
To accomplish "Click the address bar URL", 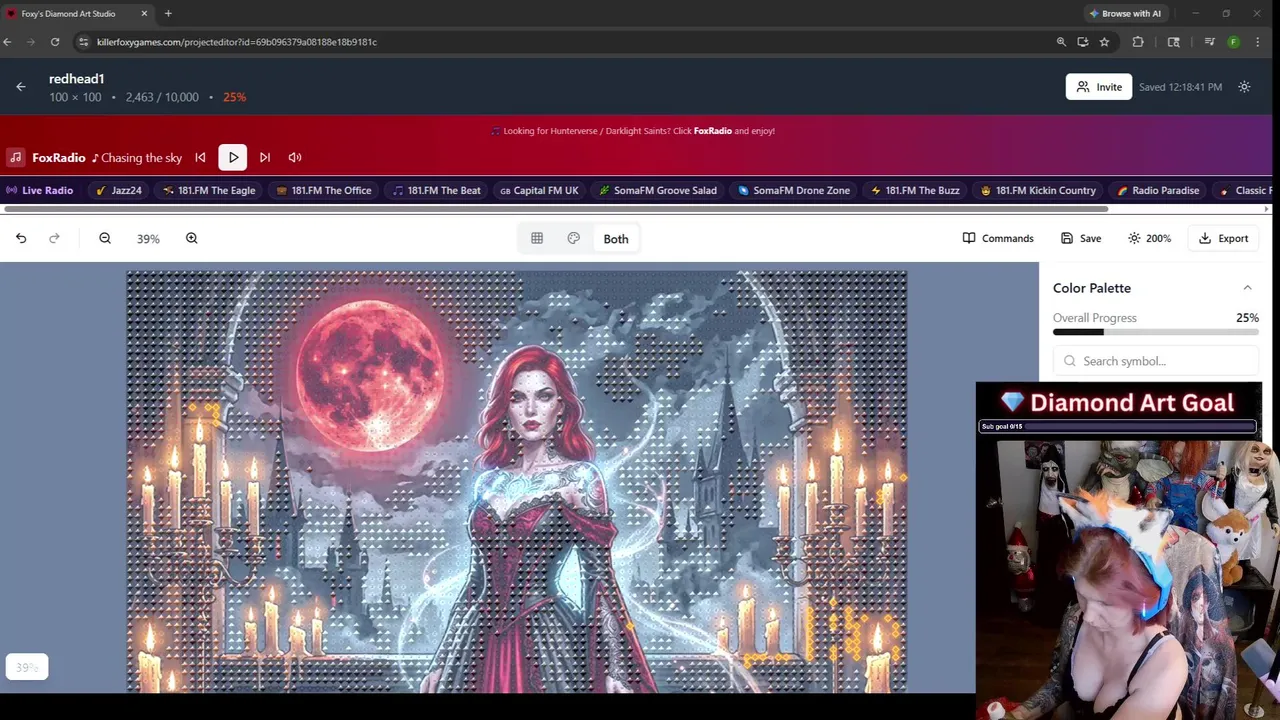I will [x=237, y=42].
